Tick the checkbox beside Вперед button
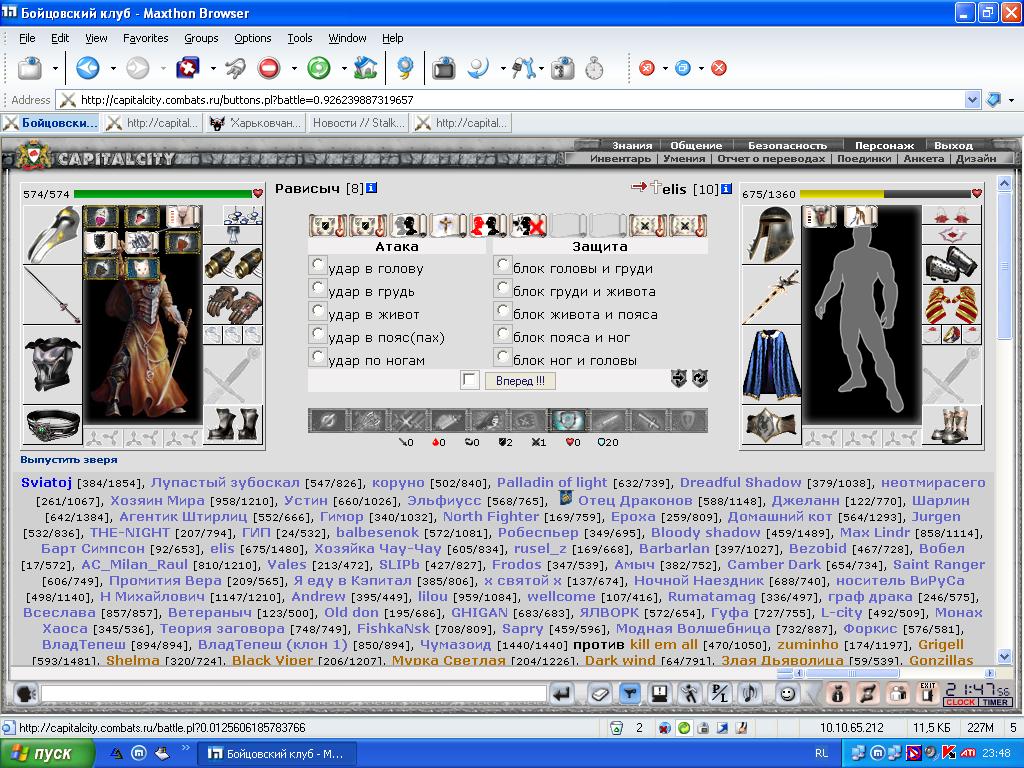The image size is (1024, 768). tap(470, 379)
